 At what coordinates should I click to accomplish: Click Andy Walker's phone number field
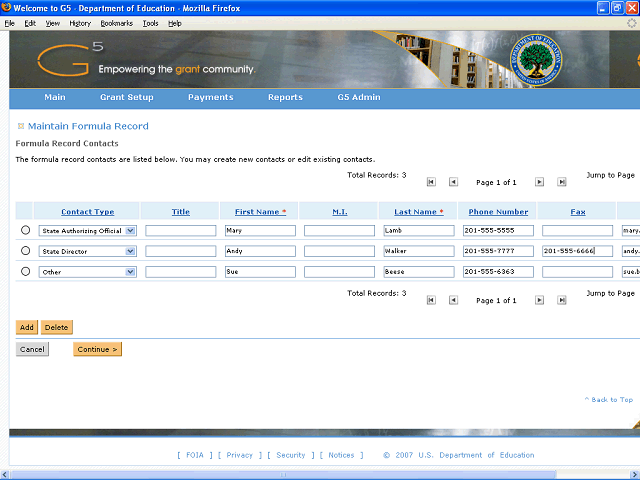tap(497, 251)
